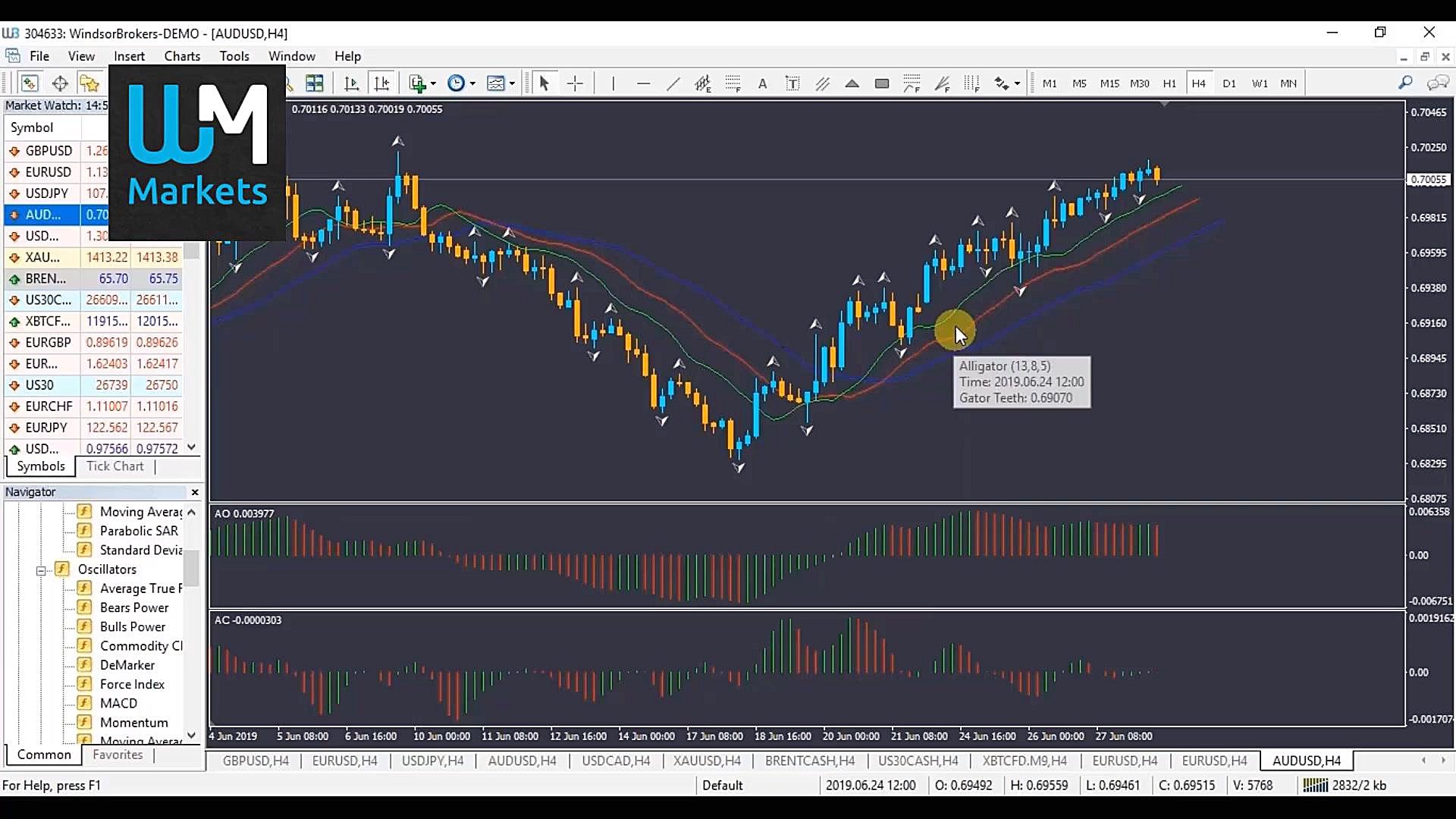Open the Charts menu
1456x819 pixels.
click(182, 56)
